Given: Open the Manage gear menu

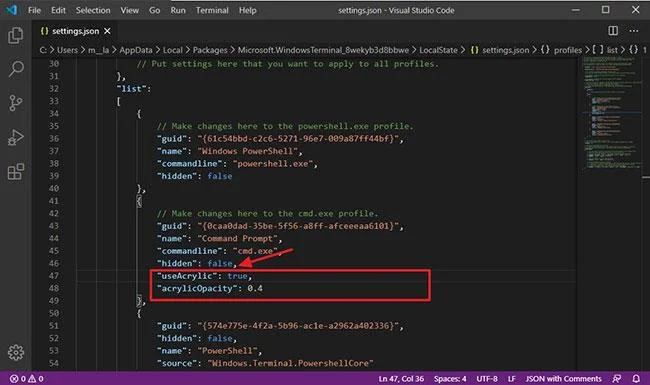Looking at the screenshot, I should 16,352.
